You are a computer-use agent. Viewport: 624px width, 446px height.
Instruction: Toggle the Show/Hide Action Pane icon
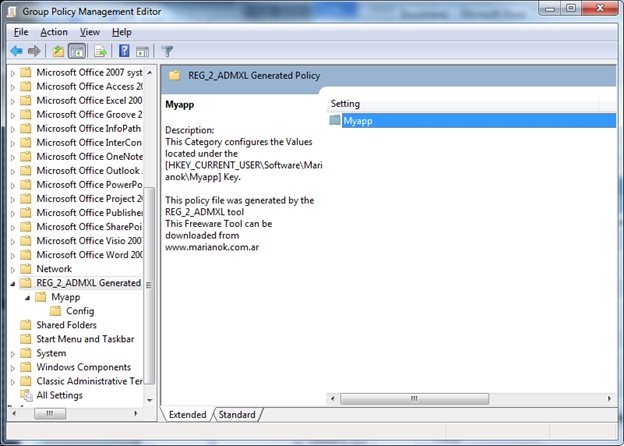[142, 51]
